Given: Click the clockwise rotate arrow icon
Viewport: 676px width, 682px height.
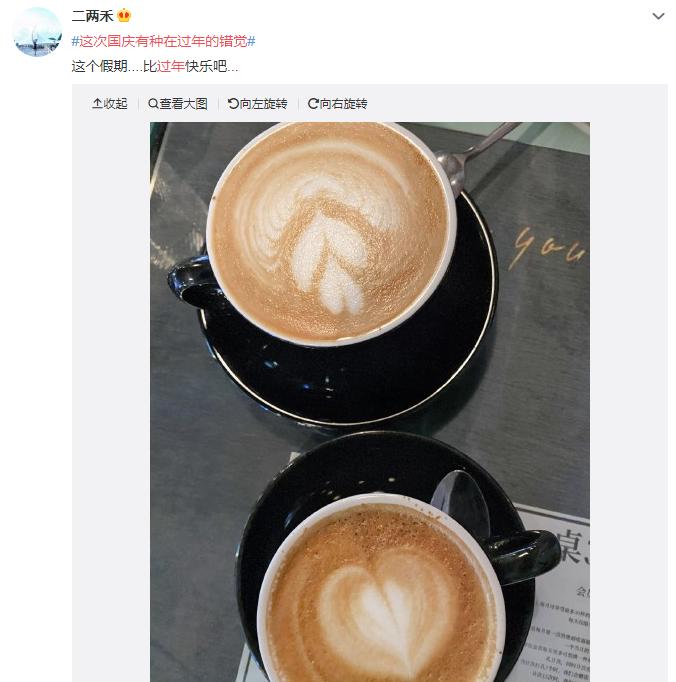Looking at the screenshot, I should 313,104.
